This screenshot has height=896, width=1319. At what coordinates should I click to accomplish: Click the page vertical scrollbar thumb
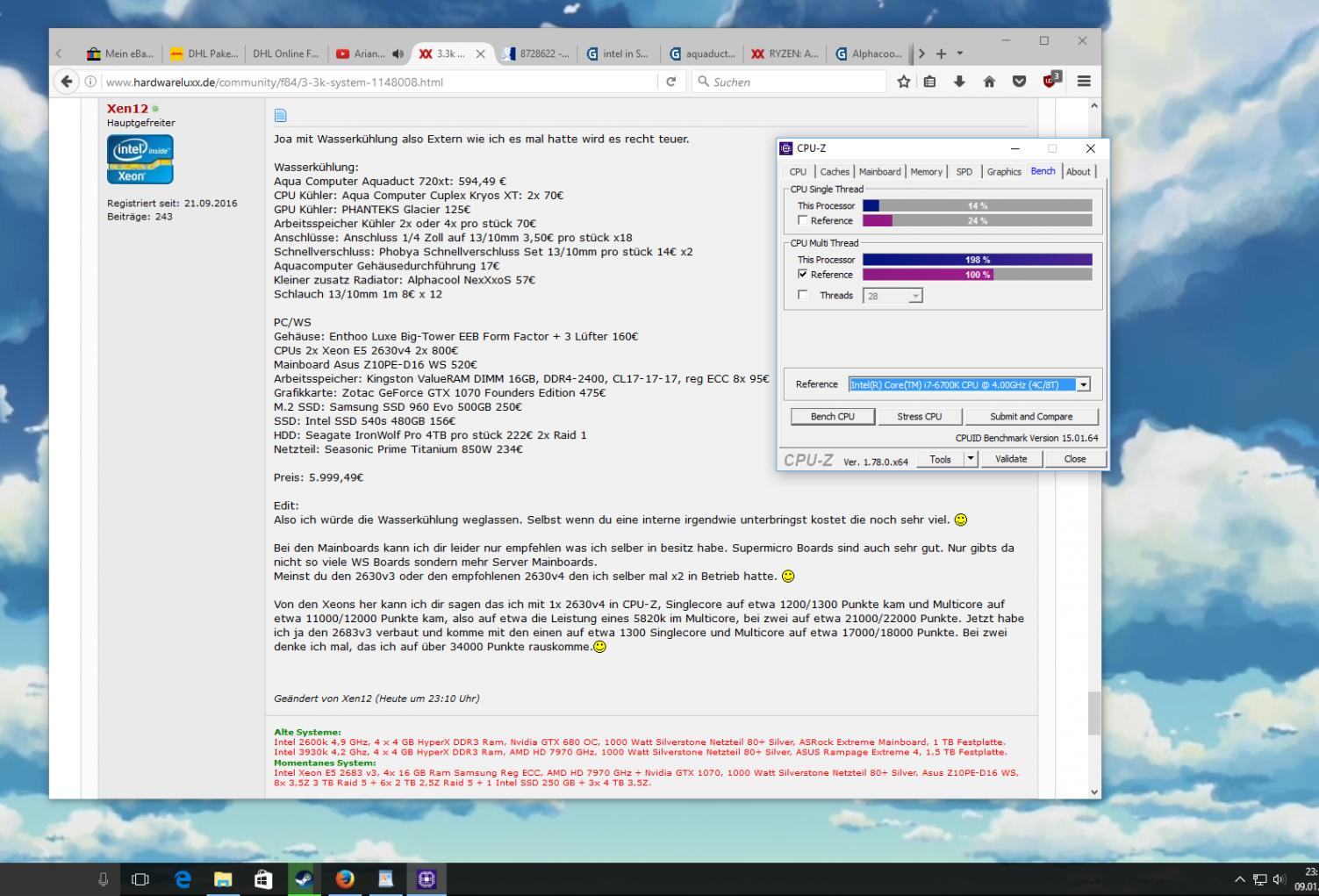click(1093, 713)
